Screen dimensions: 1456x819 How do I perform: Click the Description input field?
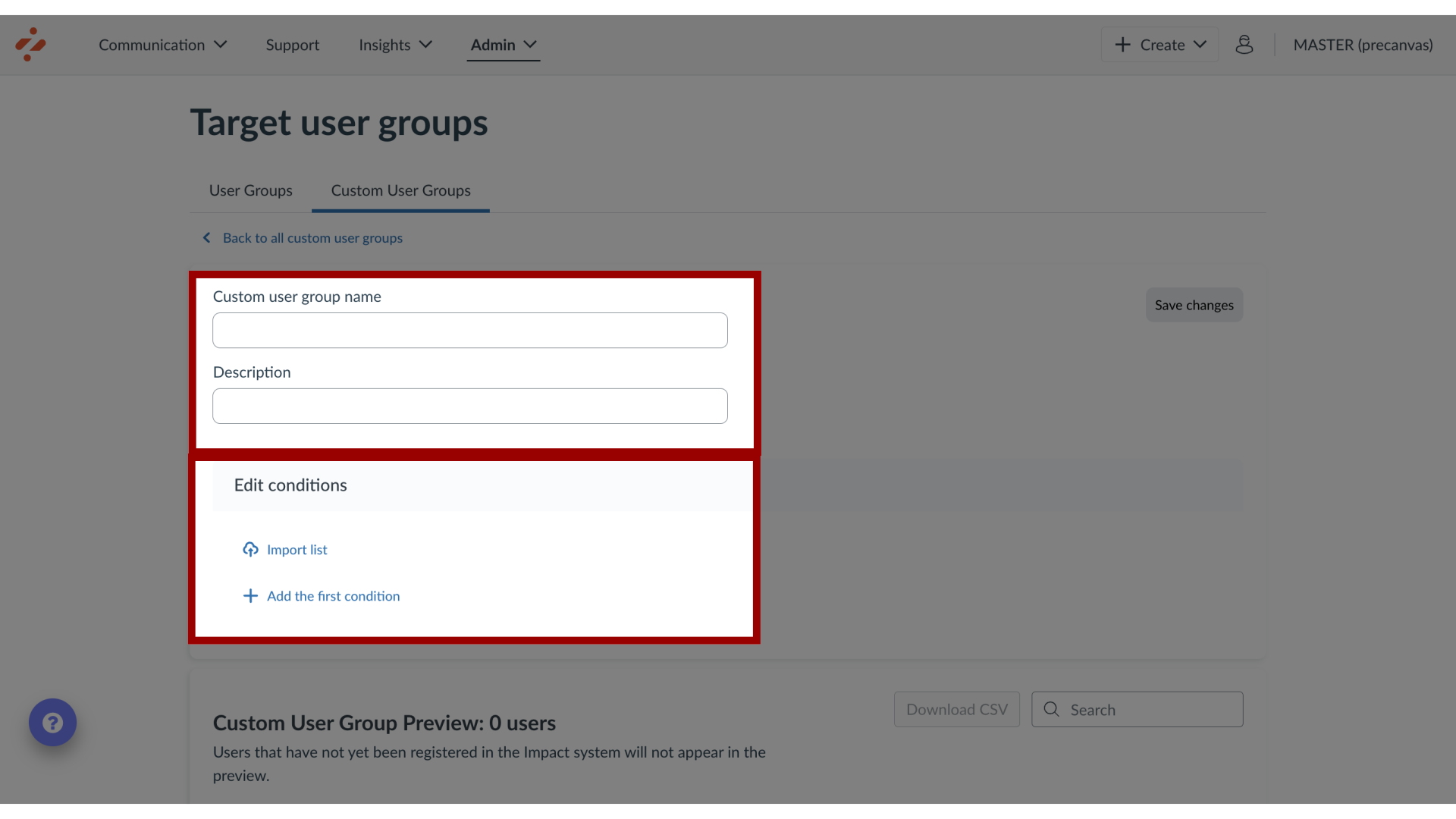470,405
